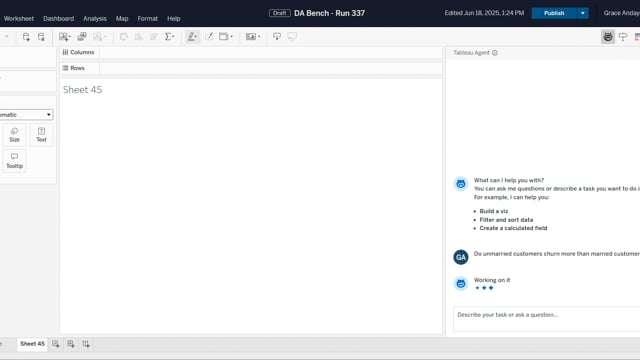Viewport: 640px width, 360px height.
Task: Click the Highlight pen toolbar icon
Action: coord(192,37)
